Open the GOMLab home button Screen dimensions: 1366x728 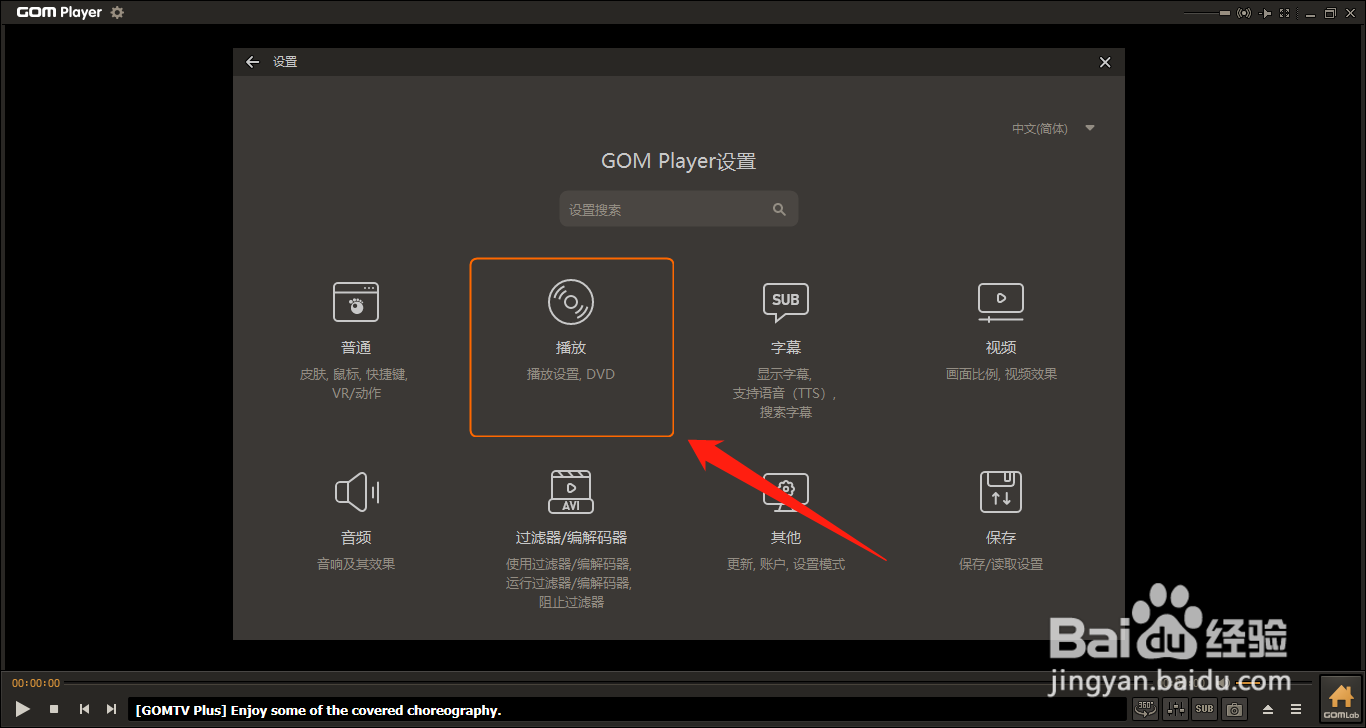point(1340,701)
